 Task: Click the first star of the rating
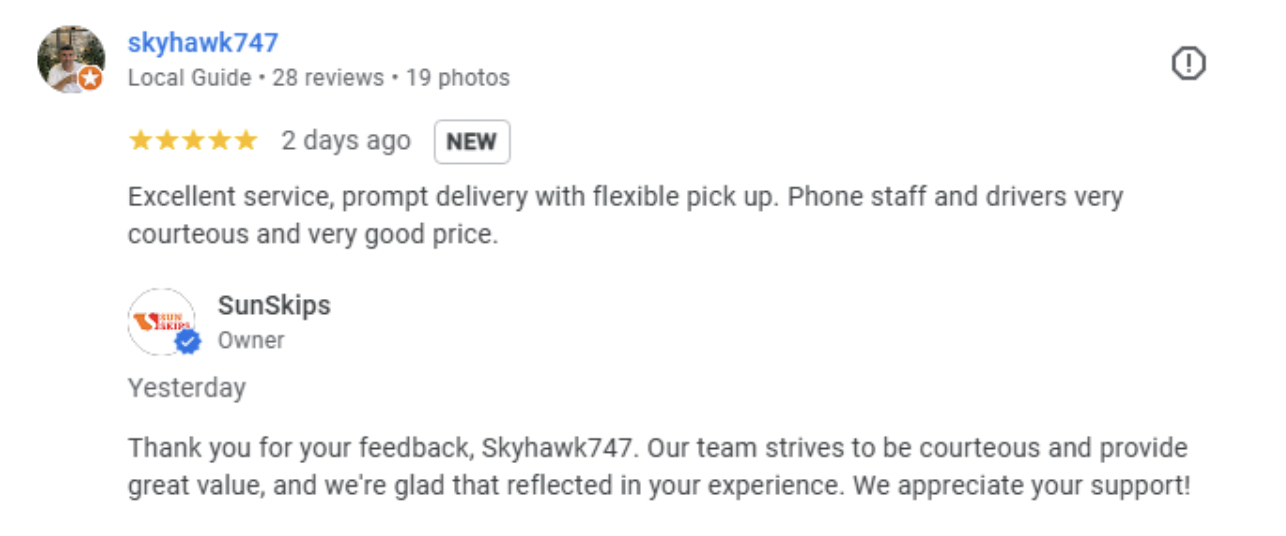click(141, 141)
